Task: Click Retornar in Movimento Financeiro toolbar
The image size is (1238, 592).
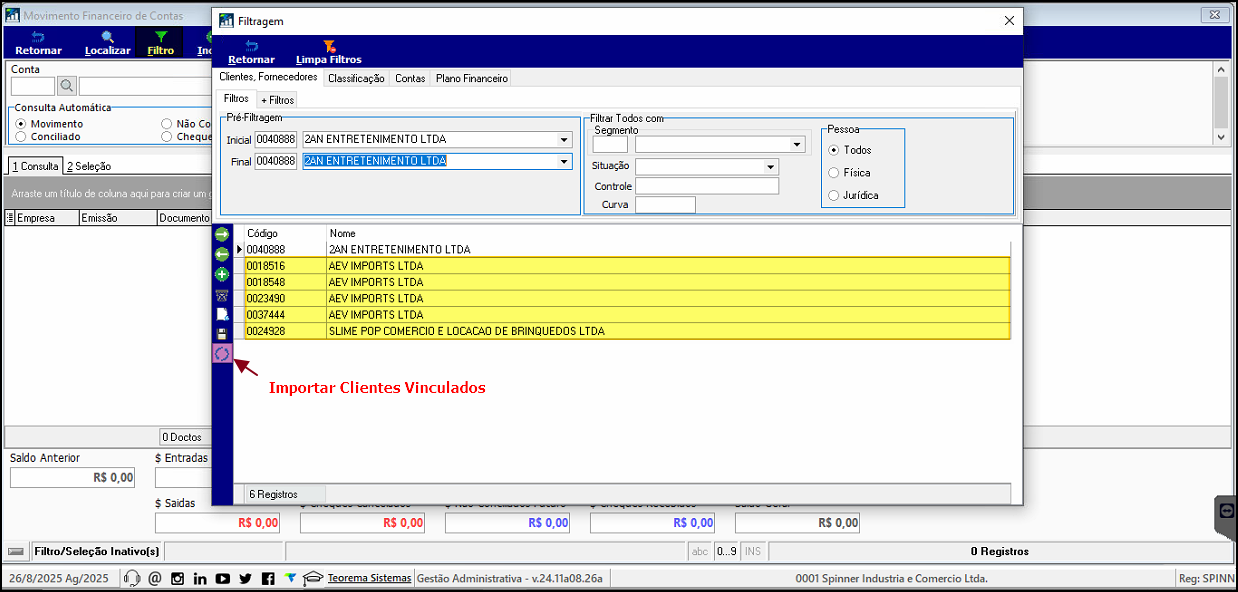Action: tap(39, 43)
